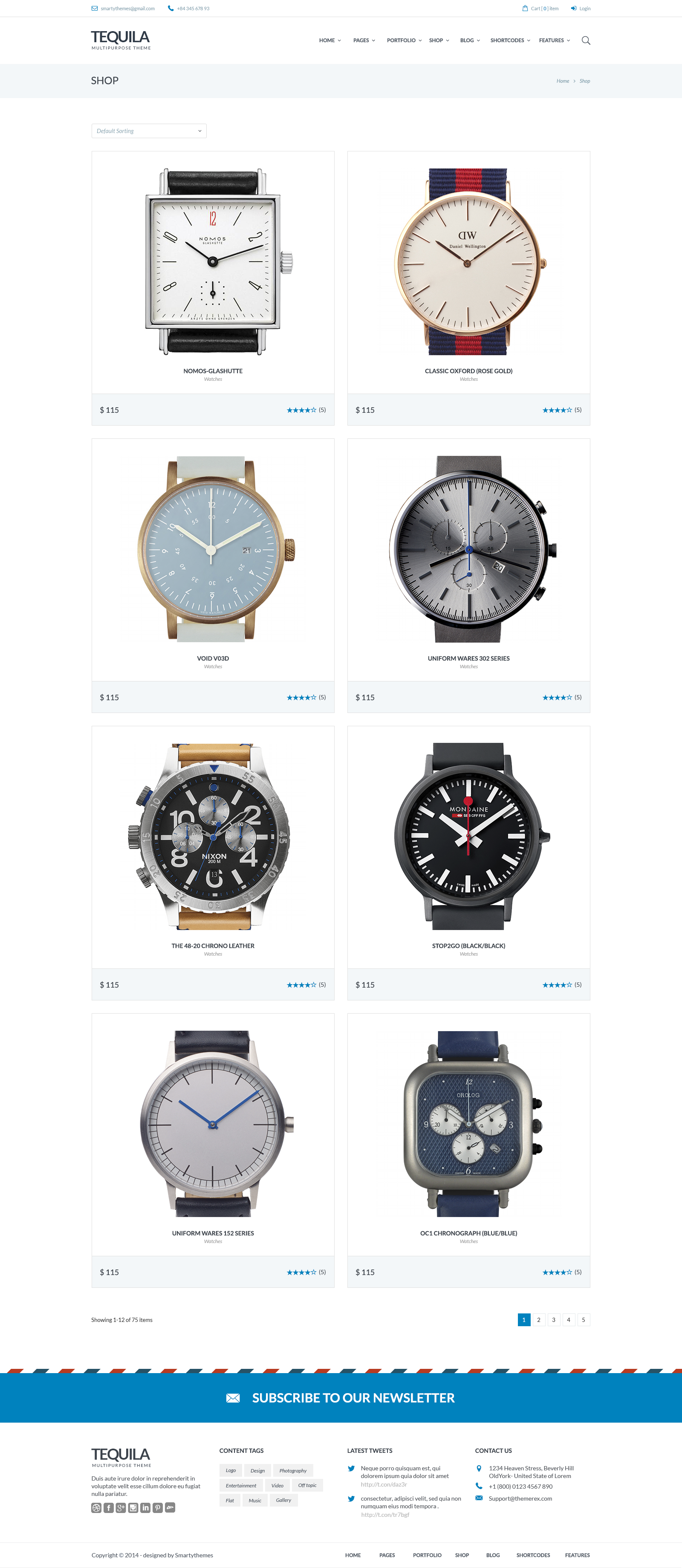Go to page 3 of products
The height and width of the screenshot is (1568, 682).
point(554,1319)
